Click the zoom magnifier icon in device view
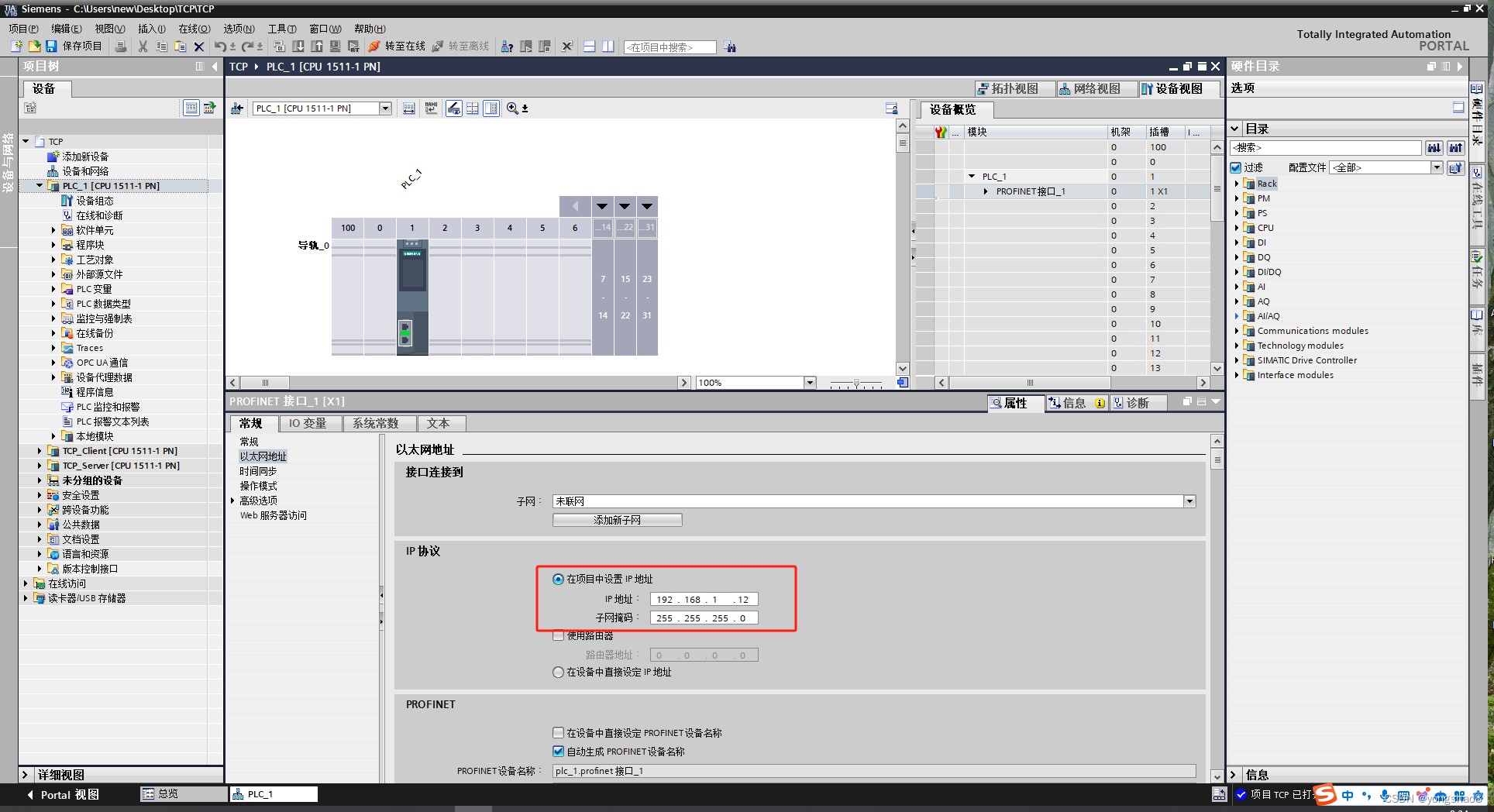The height and width of the screenshot is (812, 1494). (513, 108)
